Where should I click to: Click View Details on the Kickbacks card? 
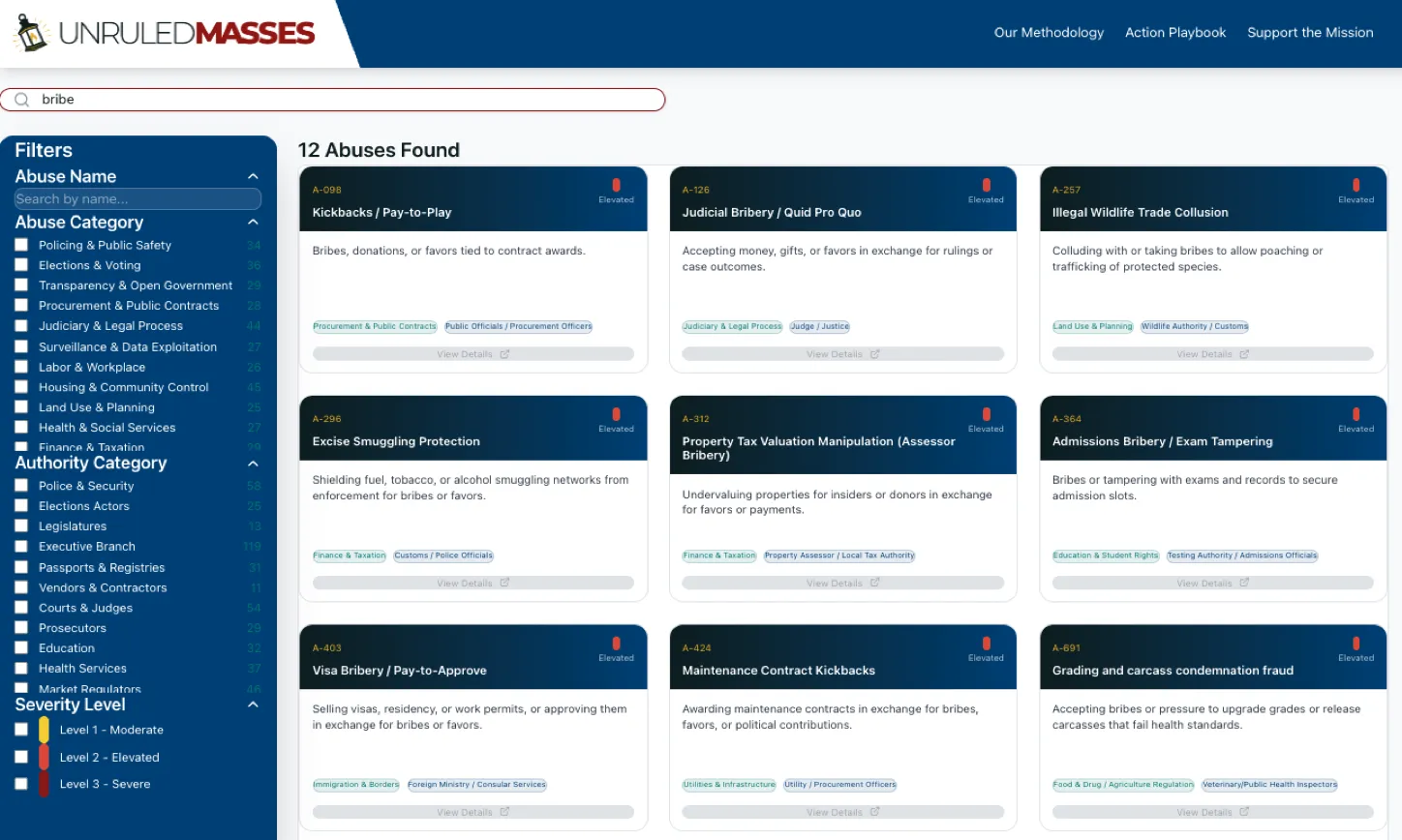click(x=472, y=353)
